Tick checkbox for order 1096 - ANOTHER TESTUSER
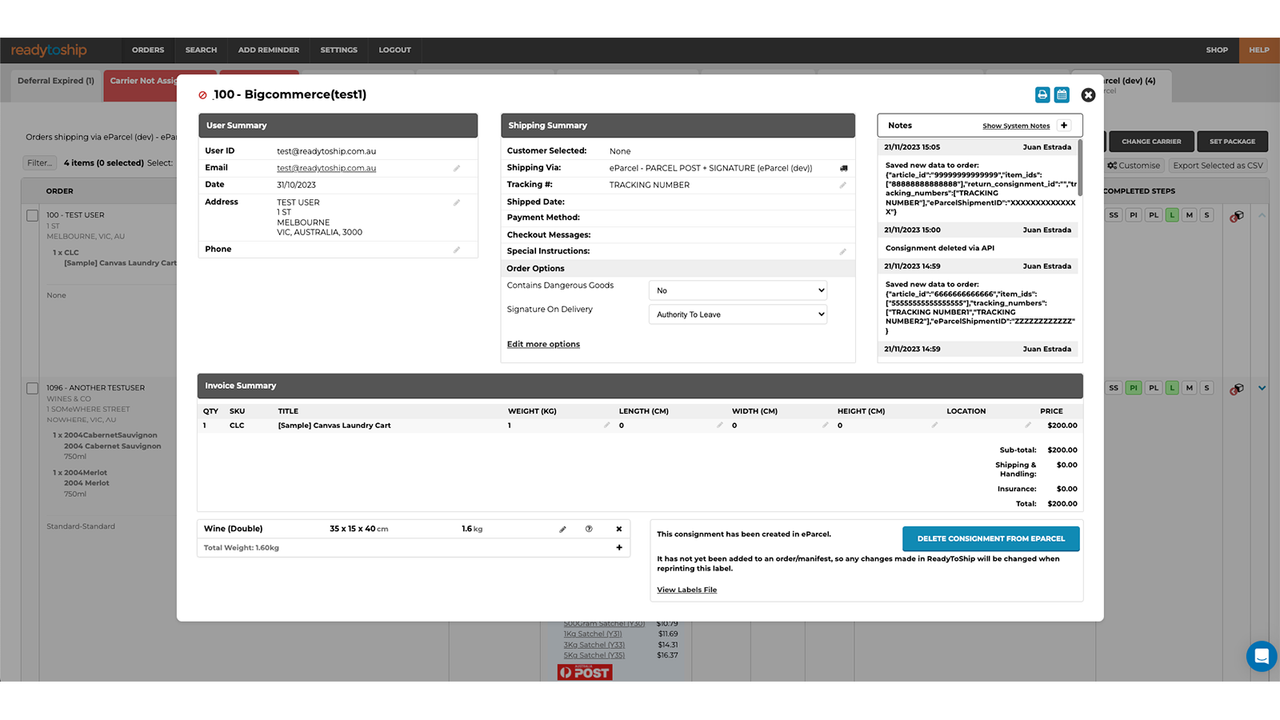Screen dimensions: 1280x720 32,388
